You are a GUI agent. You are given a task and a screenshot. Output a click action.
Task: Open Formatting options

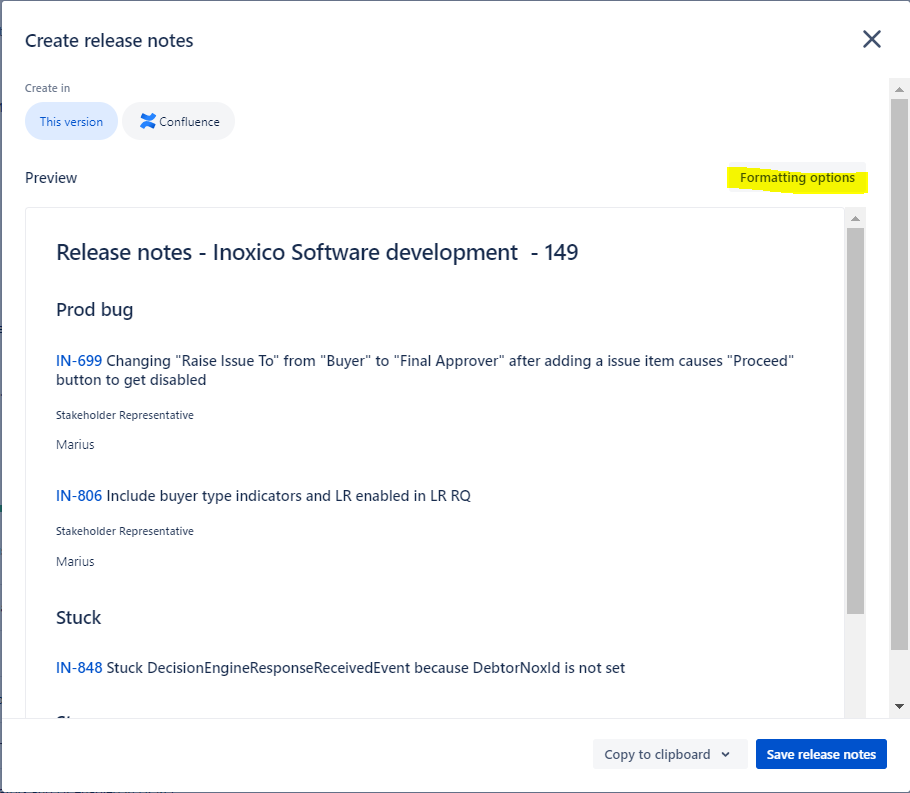click(x=797, y=178)
